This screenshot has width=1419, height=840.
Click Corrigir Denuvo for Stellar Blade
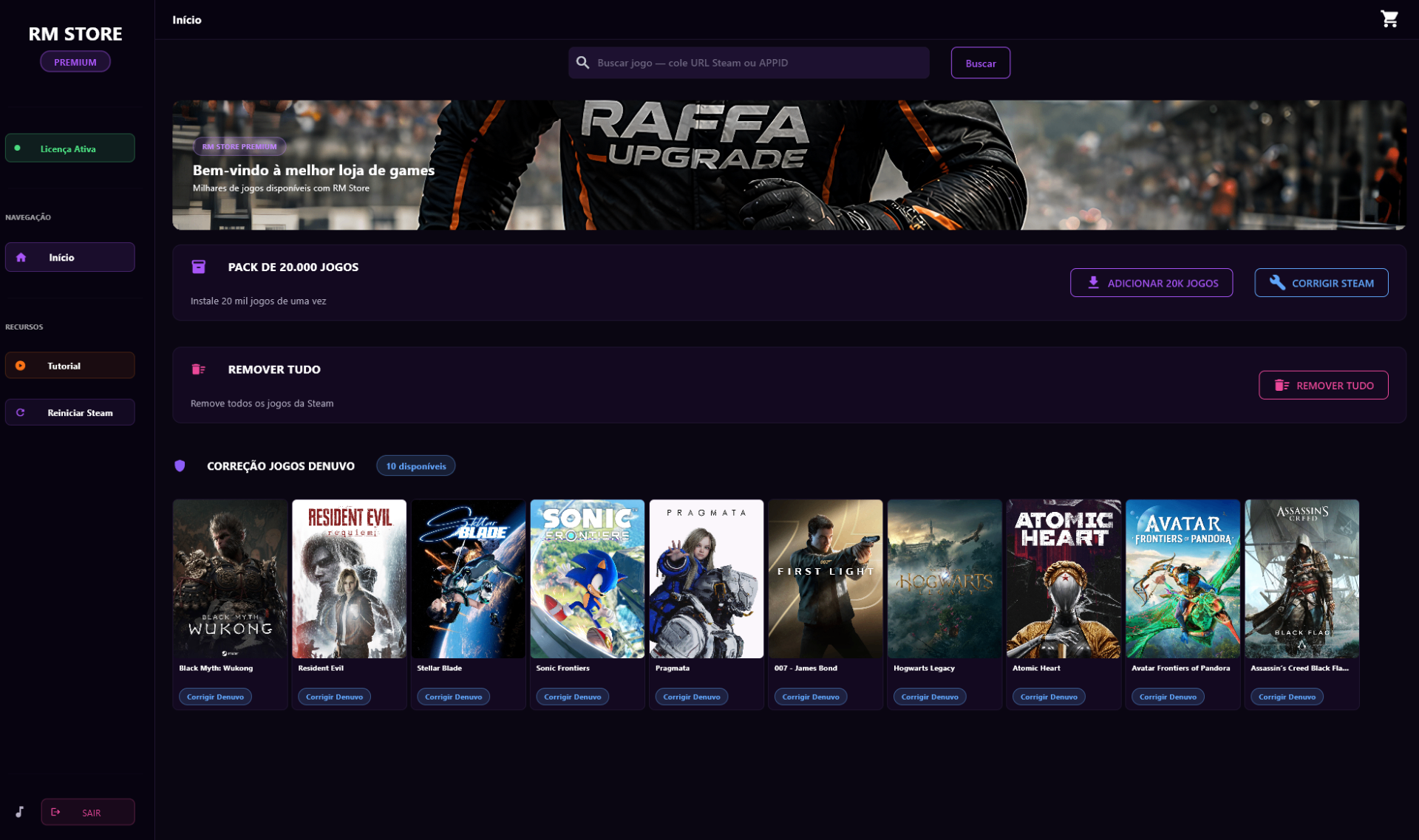click(453, 697)
